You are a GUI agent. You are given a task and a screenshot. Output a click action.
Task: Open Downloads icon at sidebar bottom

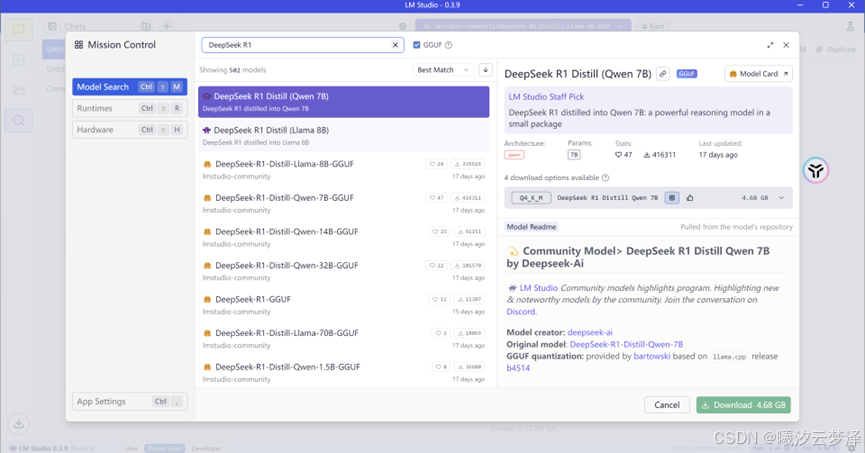(18, 423)
